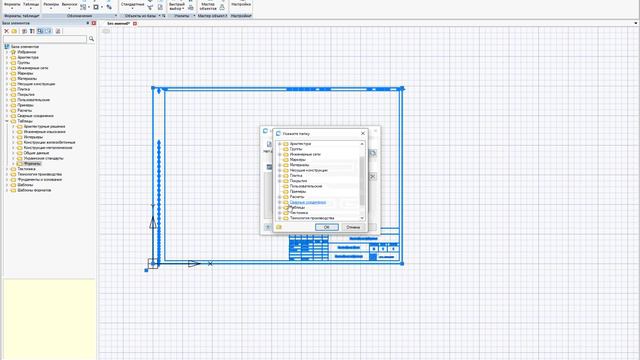
Task: Close the document tab with its red icon
Action: tap(135, 24)
